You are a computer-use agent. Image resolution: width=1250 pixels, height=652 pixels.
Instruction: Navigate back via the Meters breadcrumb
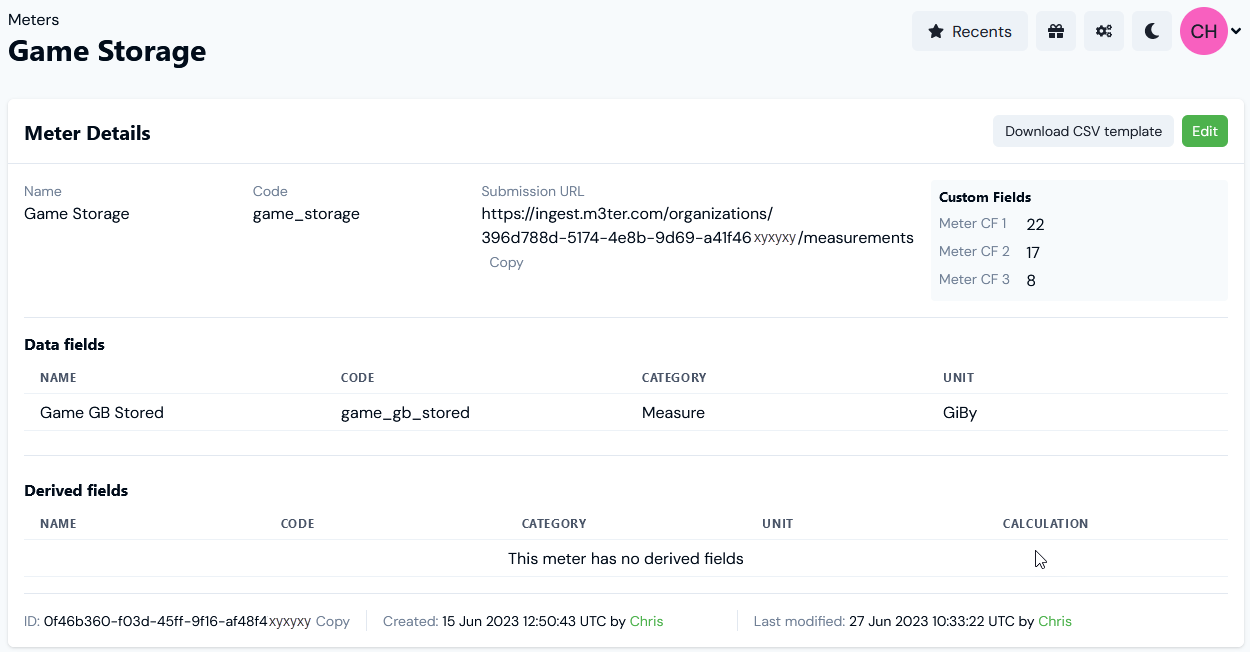click(33, 19)
